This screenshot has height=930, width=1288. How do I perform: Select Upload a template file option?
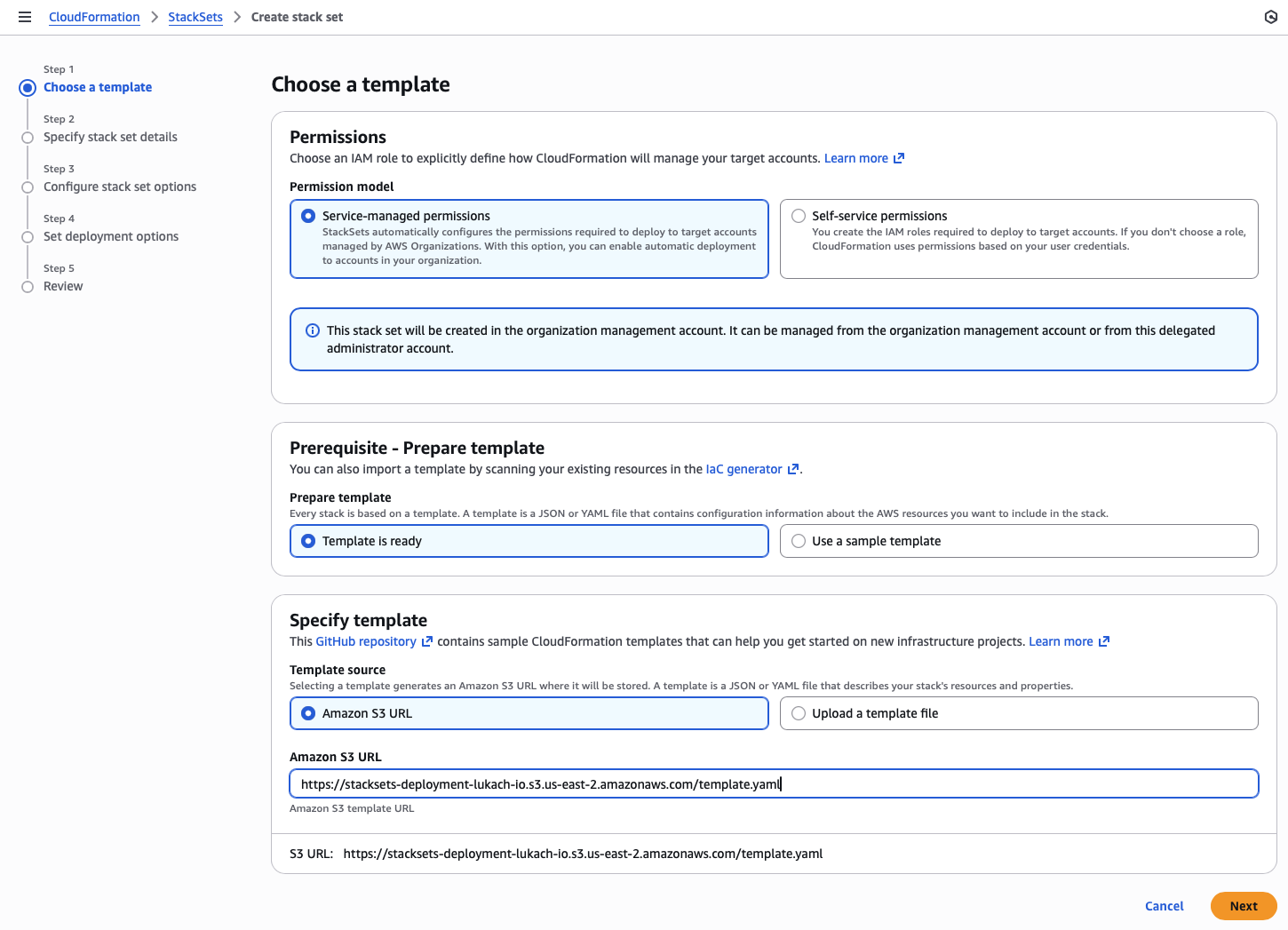pyautogui.click(x=799, y=713)
